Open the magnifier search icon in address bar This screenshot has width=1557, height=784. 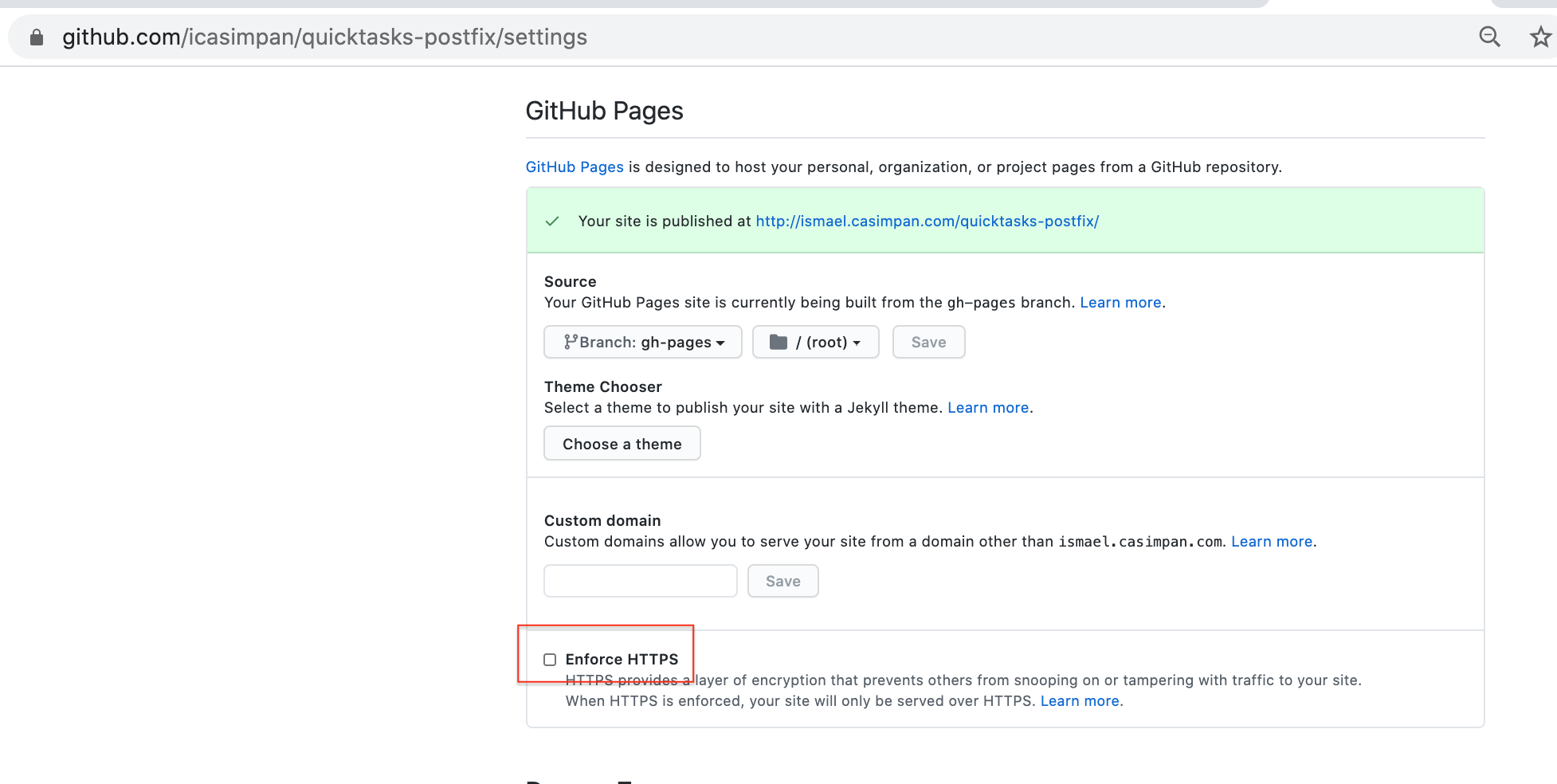tap(1489, 37)
